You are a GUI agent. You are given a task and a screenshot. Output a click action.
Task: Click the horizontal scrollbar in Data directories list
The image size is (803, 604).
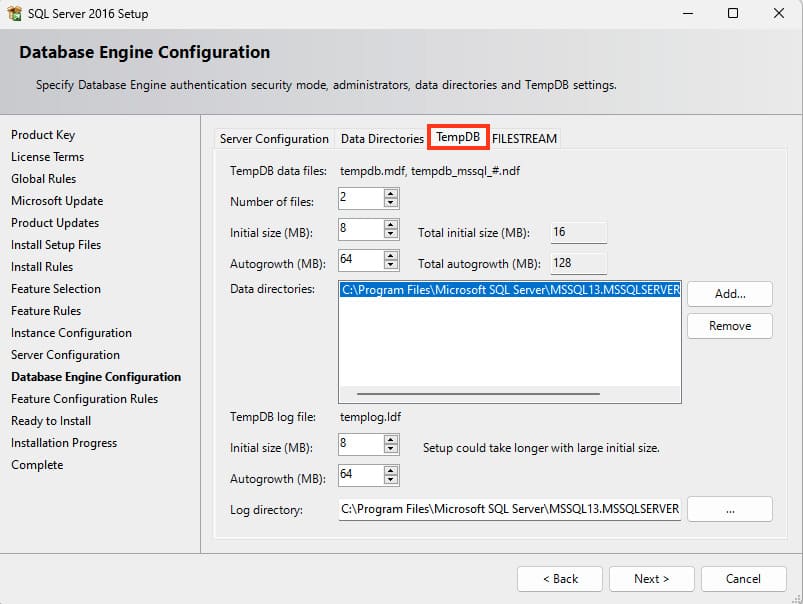click(478, 394)
